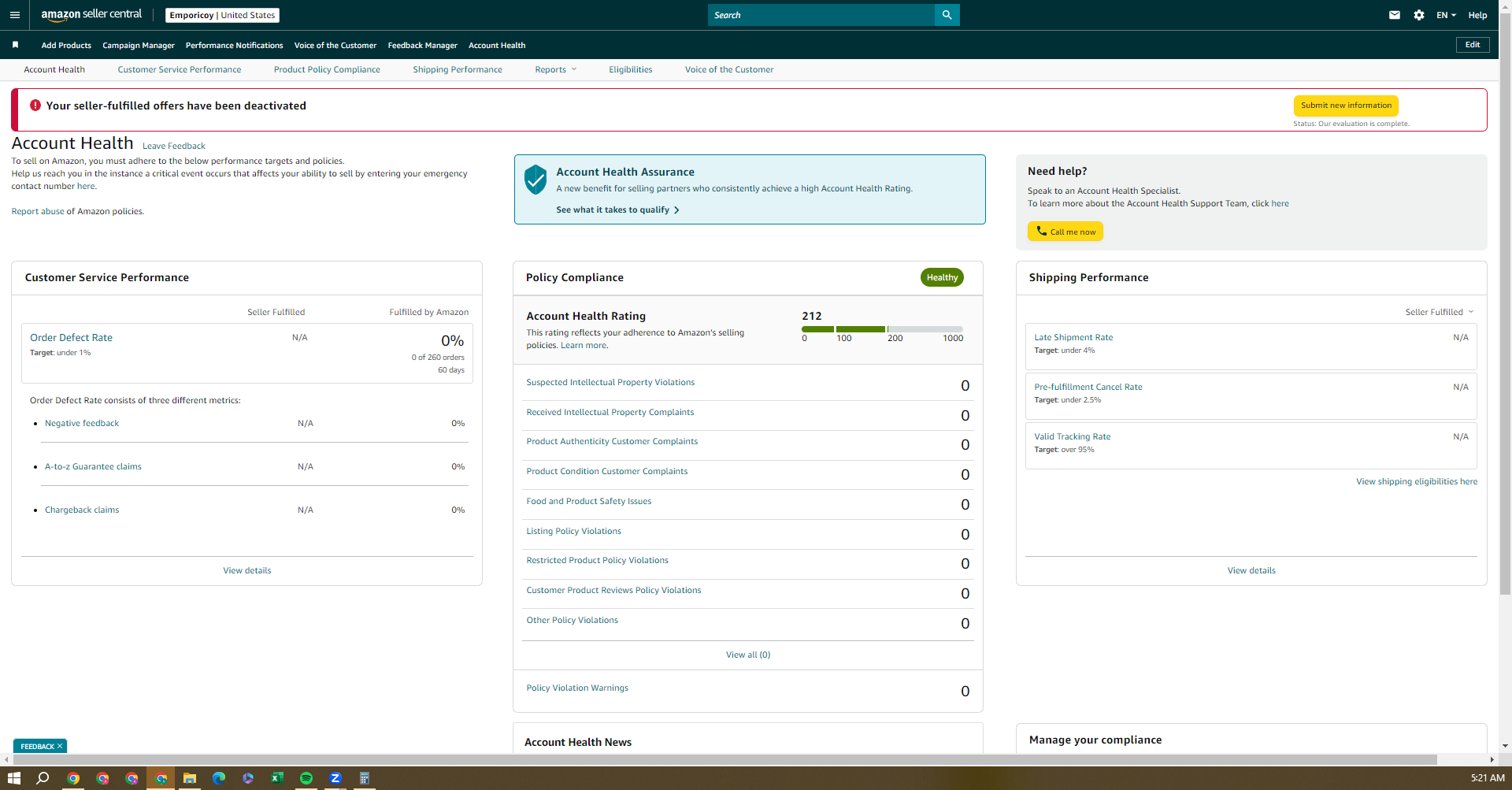Open Feedback Manager in the favorites bar
The width and height of the screenshot is (1512, 790).
pos(423,45)
